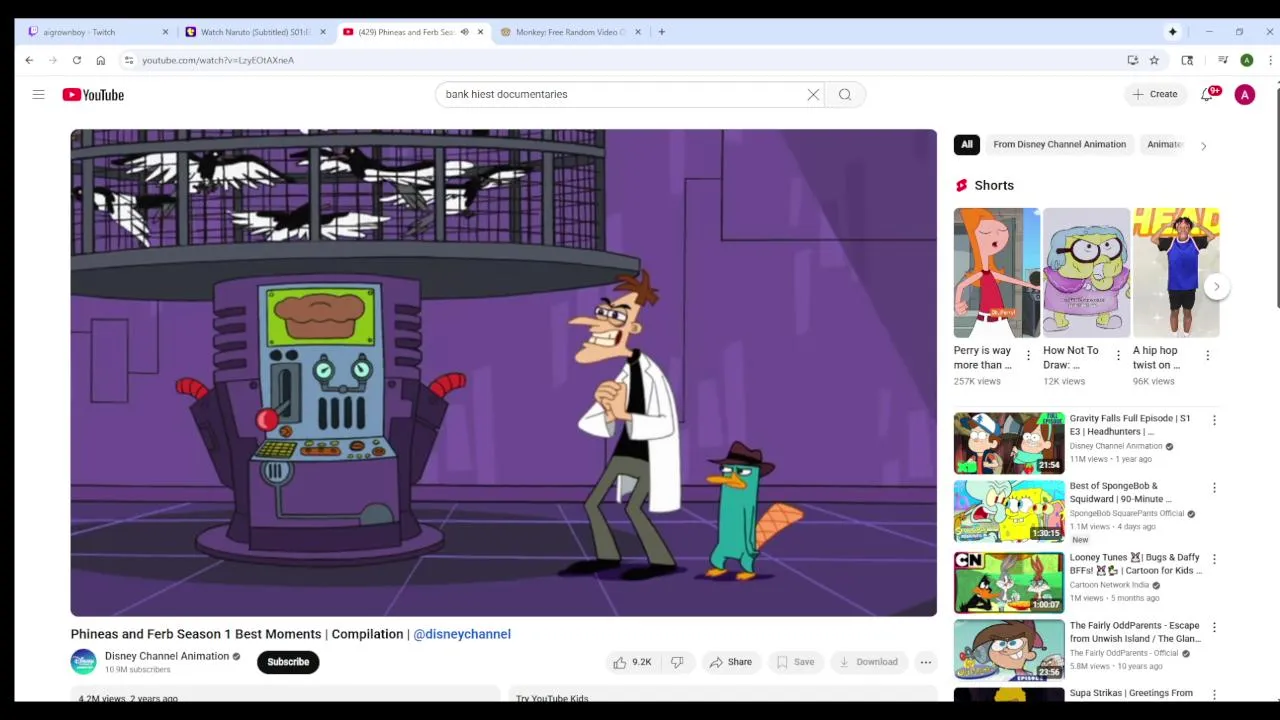Open a new browser tab
This screenshot has width=1280, height=720.
click(x=661, y=32)
